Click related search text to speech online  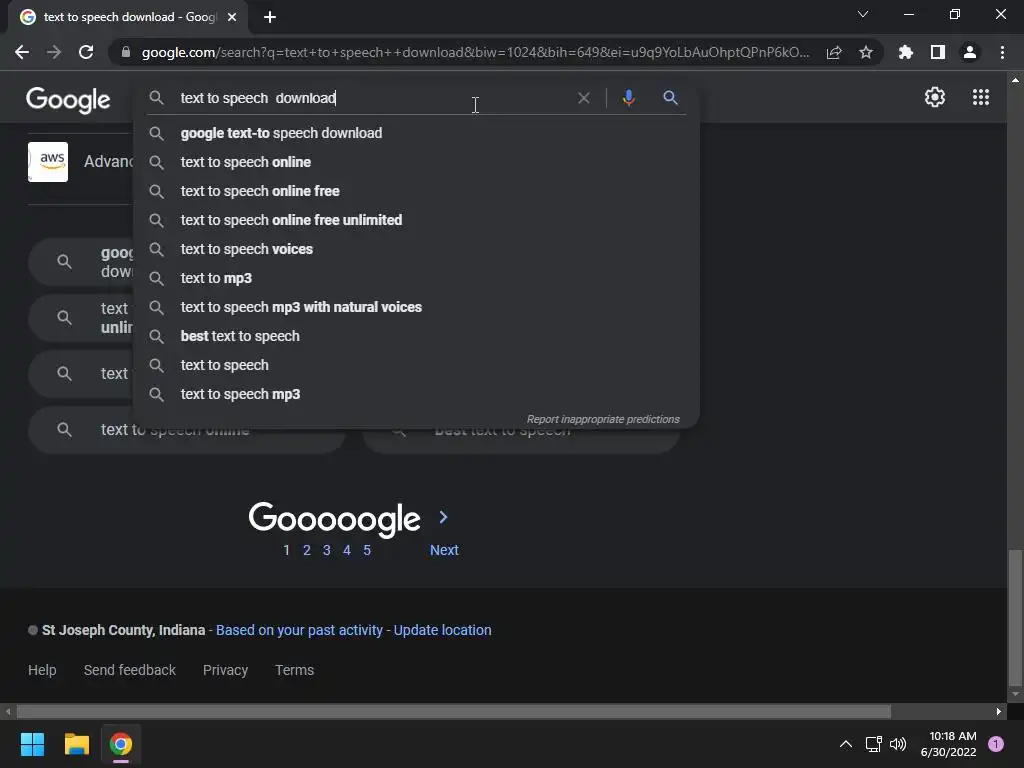click(187, 430)
